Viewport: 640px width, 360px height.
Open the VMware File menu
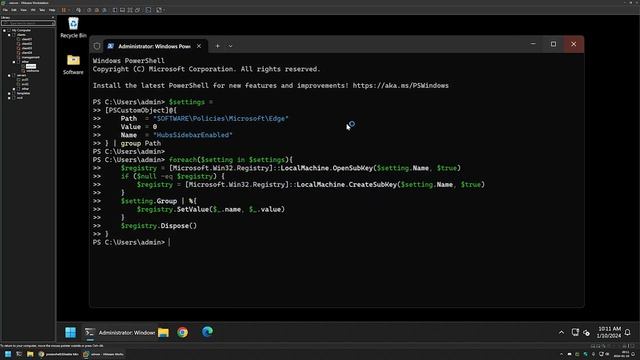tap(5, 10)
